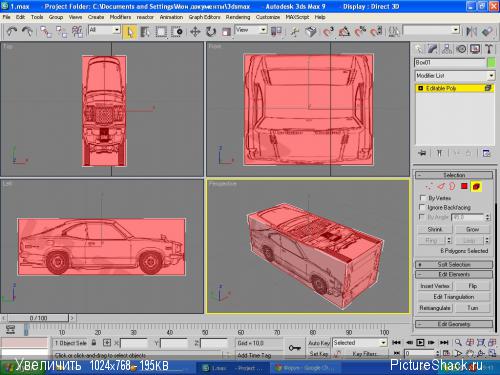
Task: Click the Grow selection button
Action: click(473, 229)
